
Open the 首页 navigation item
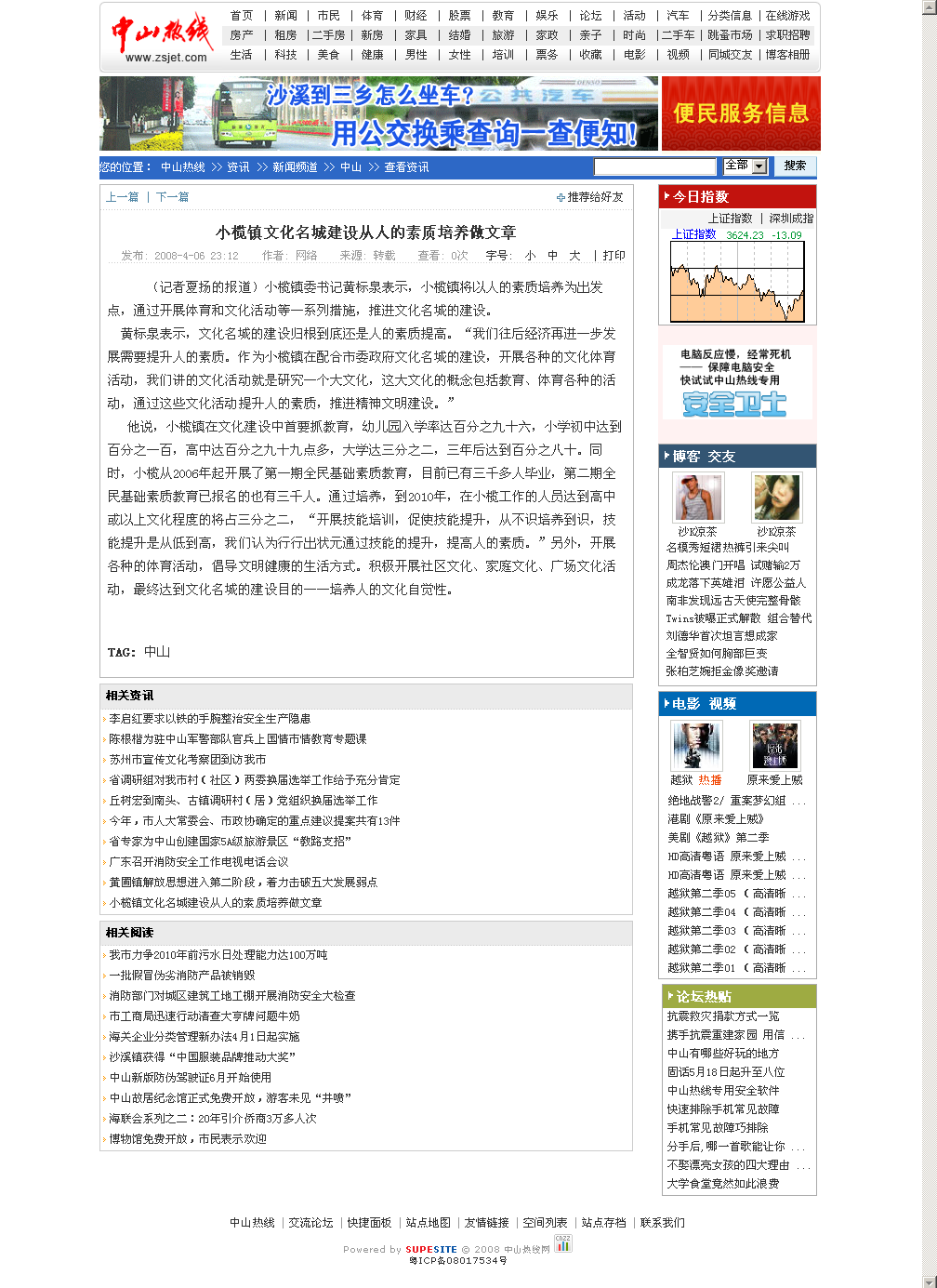242,16
